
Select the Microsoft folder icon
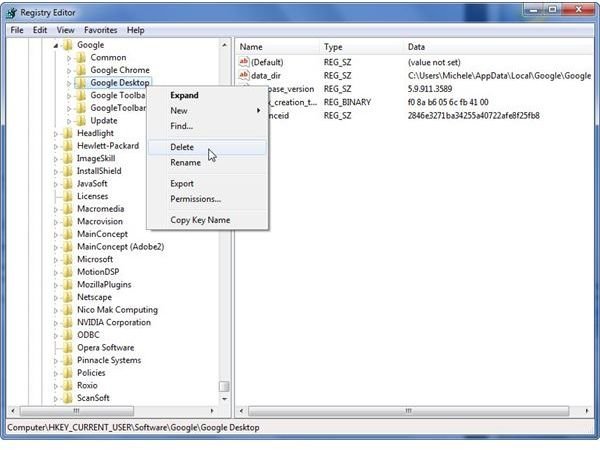point(68,260)
